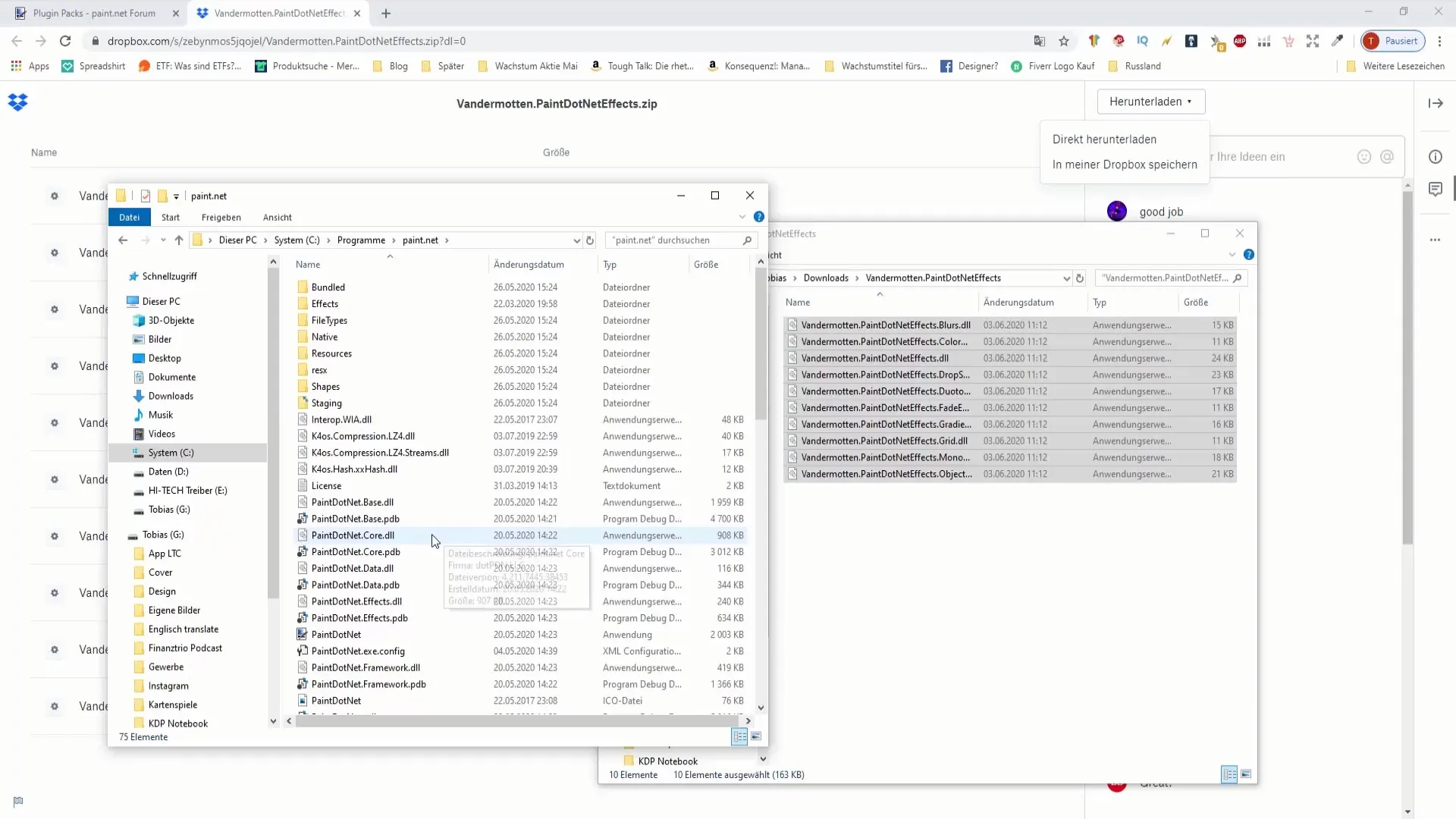This screenshot has width=1456, height=819.
Task: Refresh the Vandermotten folder window
Action: [x=1080, y=278]
